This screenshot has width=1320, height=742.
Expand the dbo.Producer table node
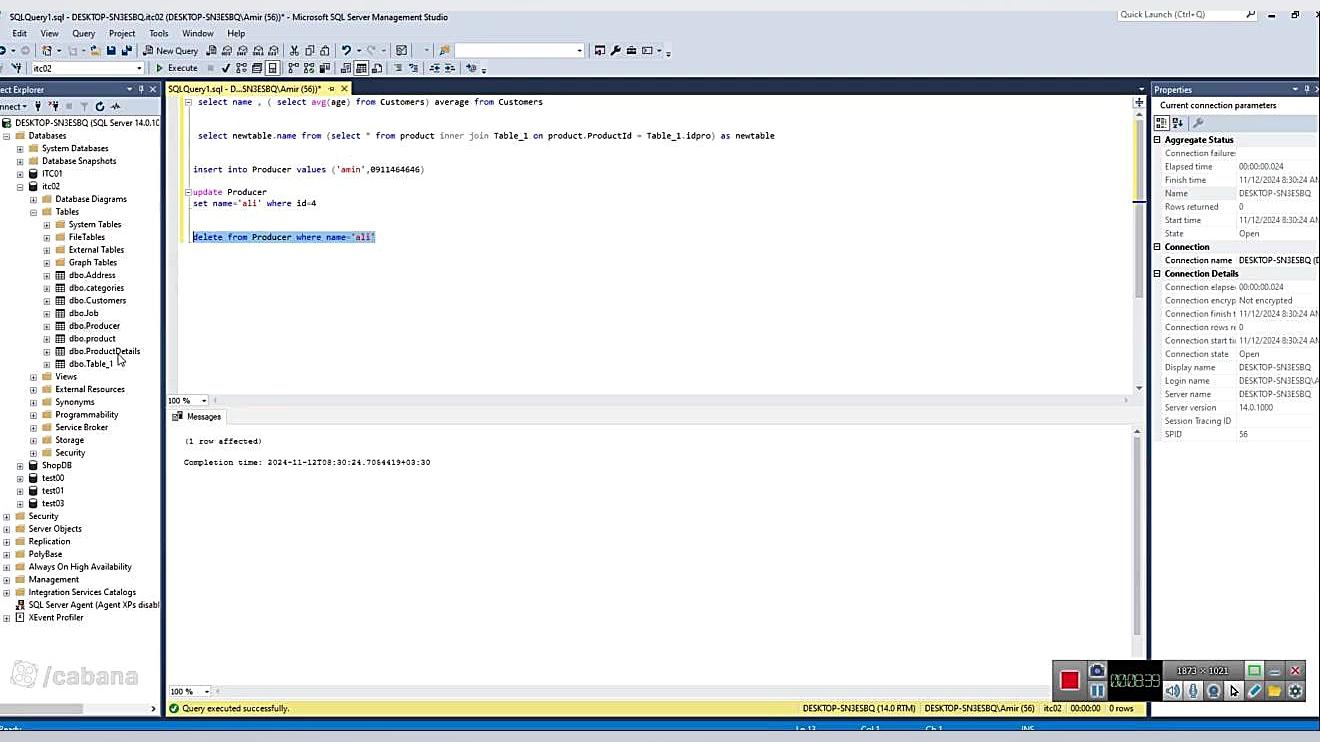coord(46,326)
